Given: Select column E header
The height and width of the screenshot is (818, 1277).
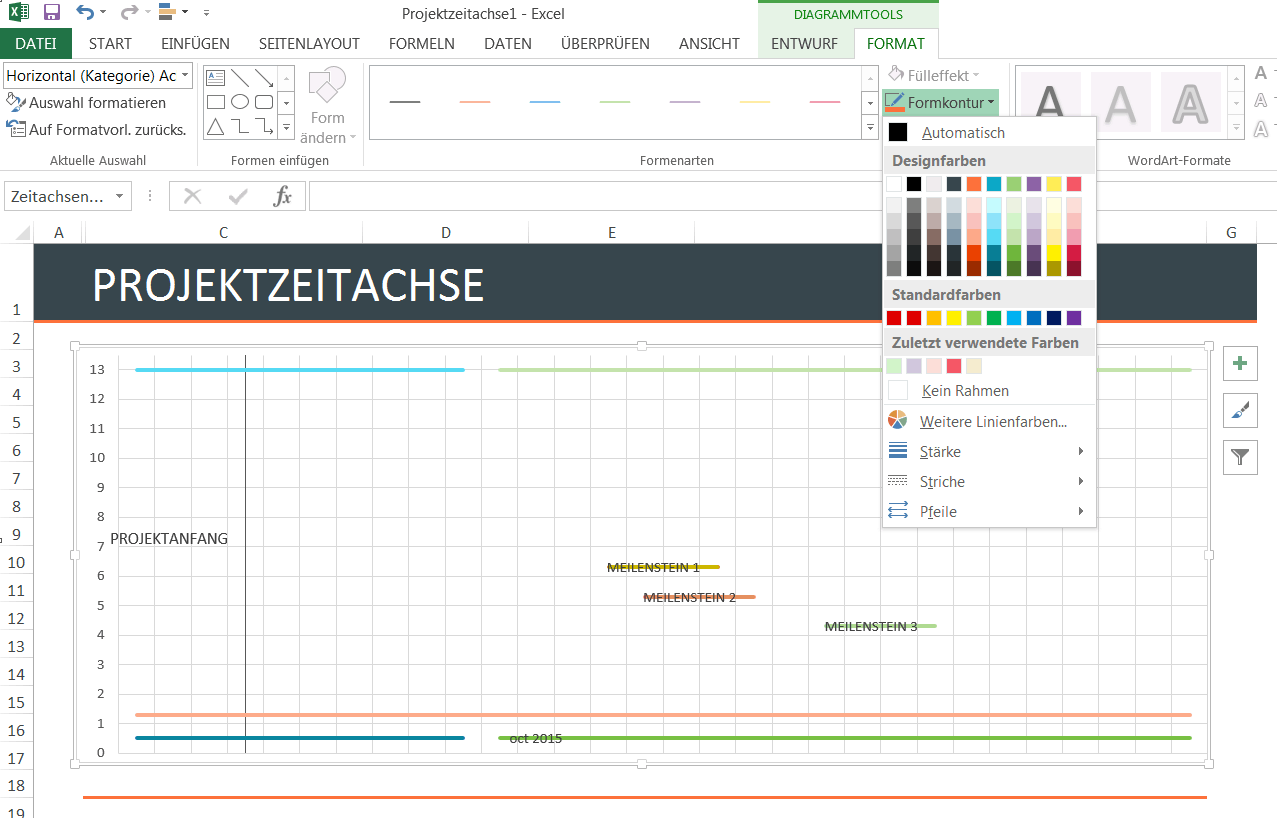Looking at the screenshot, I should (611, 233).
